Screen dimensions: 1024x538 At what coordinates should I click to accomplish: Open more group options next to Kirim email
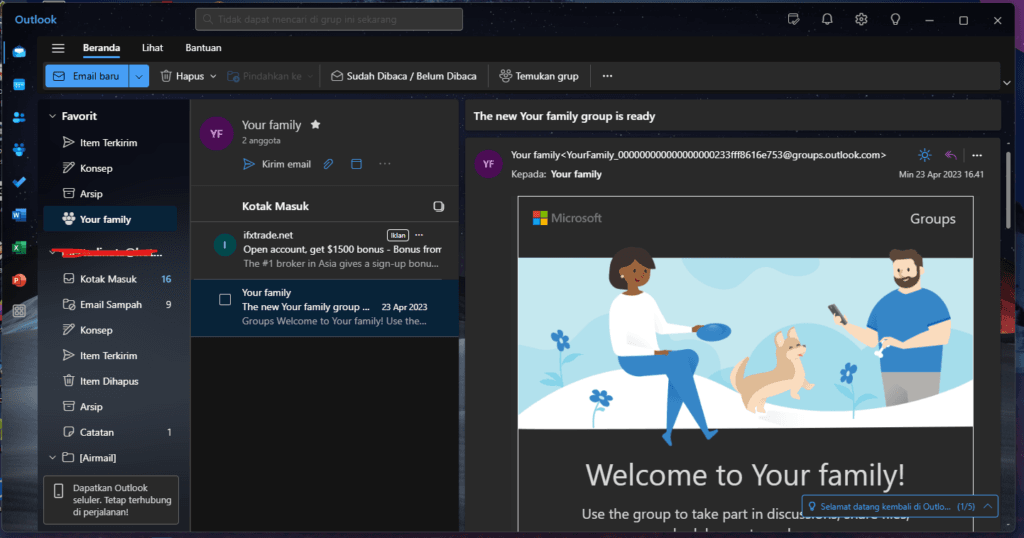point(385,164)
